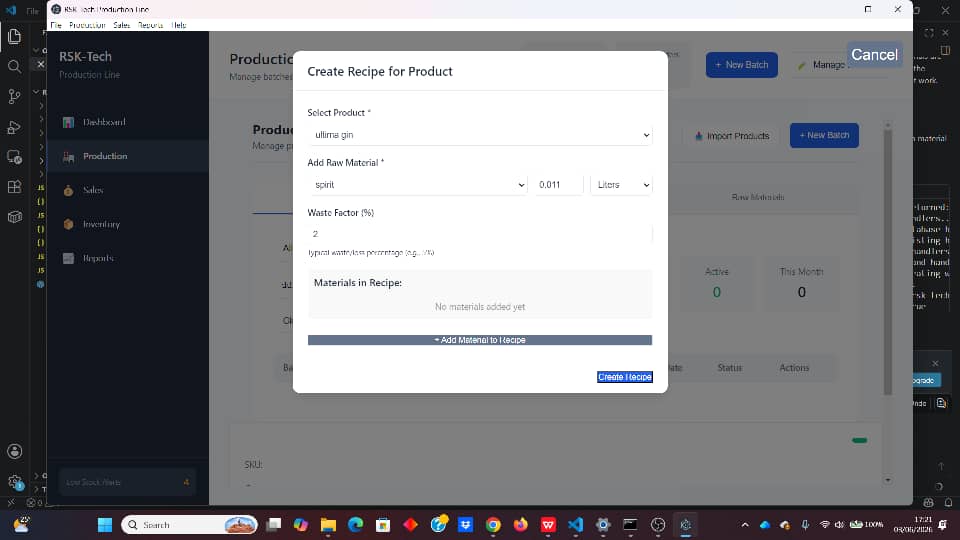The height and width of the screenshot is (540, 960).
Task: Select the Sales money bag icon
Action: click(x=69, y=190)
